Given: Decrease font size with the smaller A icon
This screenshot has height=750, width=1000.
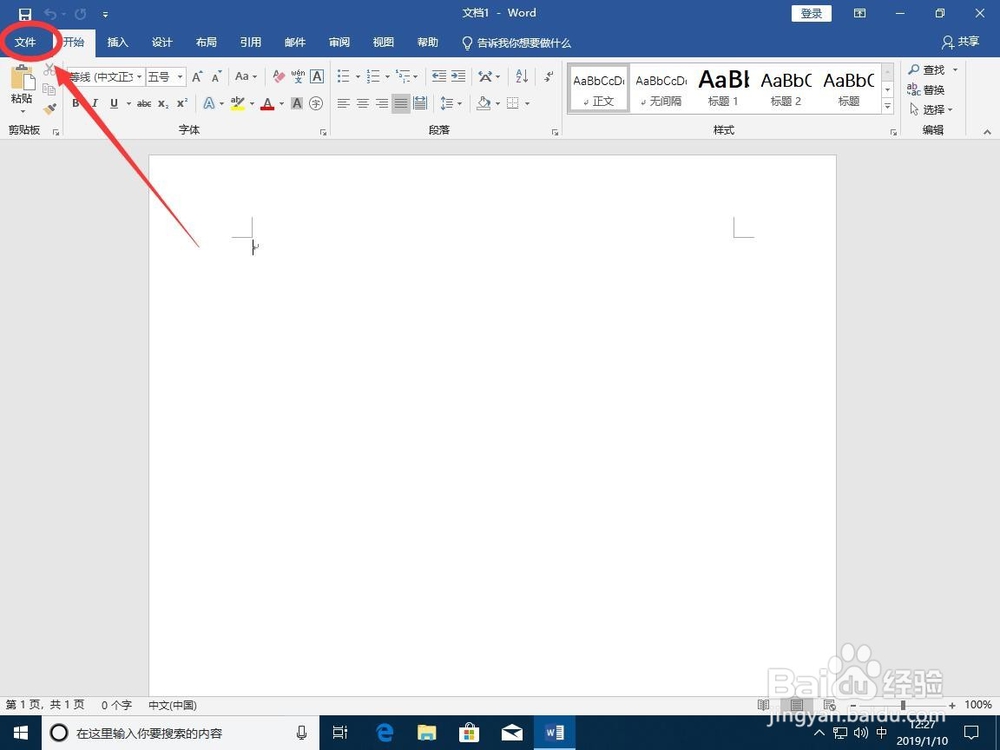Looking at the screenshot, I should point(217,77).
